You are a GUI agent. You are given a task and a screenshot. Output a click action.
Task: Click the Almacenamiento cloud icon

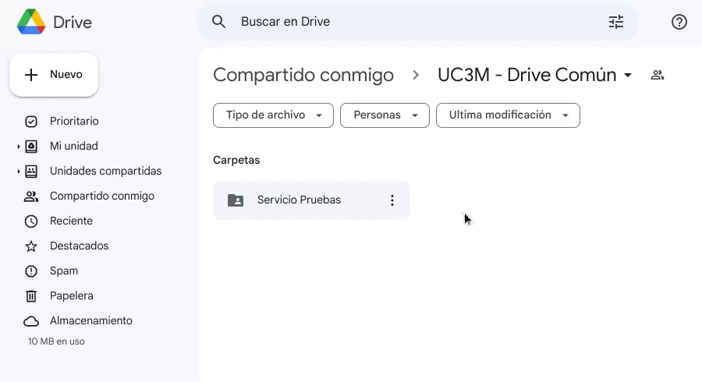tap(31, 321)
